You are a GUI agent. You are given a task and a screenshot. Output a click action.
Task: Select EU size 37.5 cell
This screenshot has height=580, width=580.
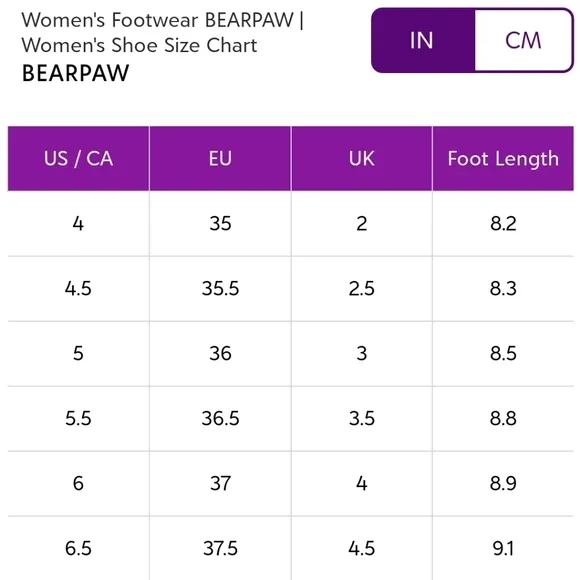pos(220,548)
